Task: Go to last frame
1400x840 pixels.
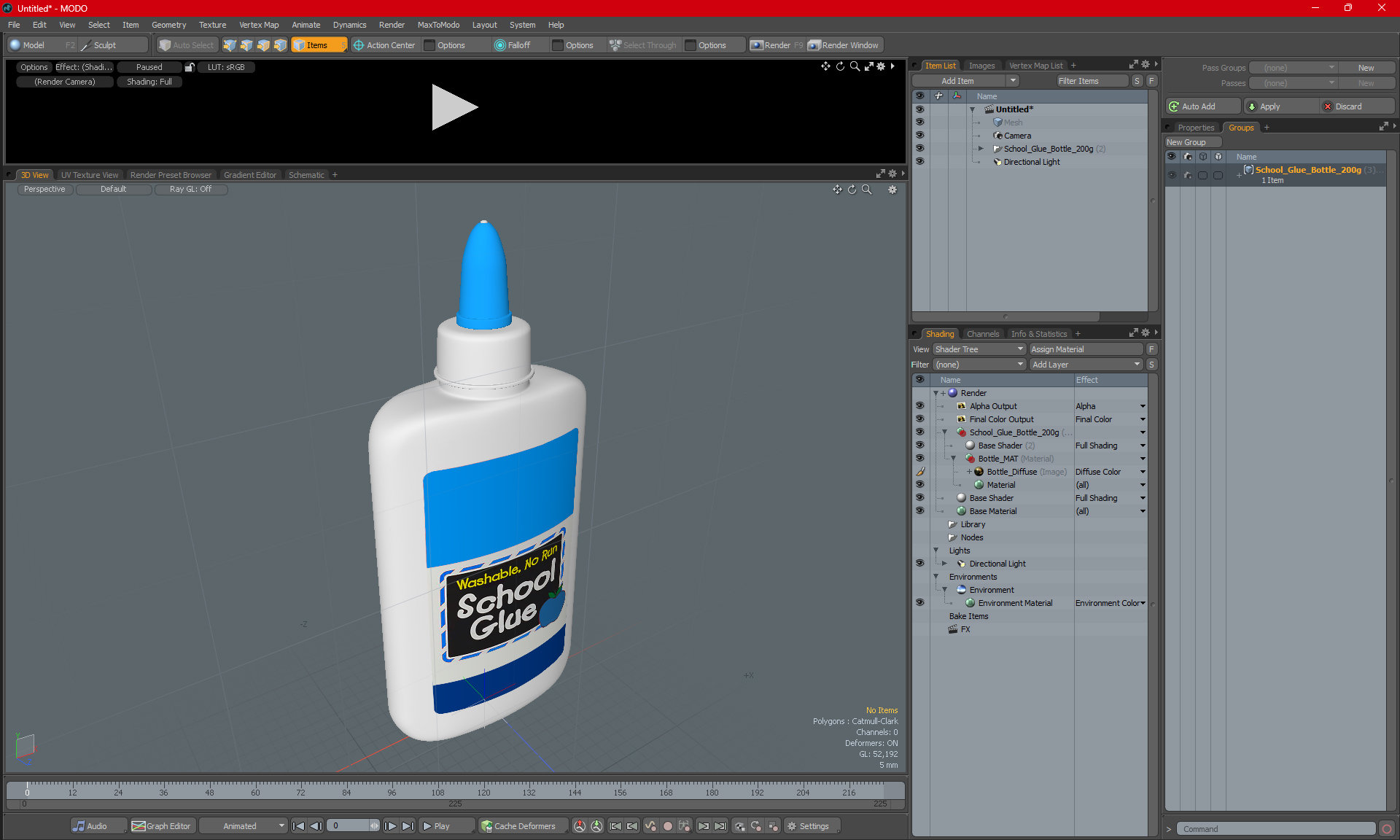Action: point(408,826)
